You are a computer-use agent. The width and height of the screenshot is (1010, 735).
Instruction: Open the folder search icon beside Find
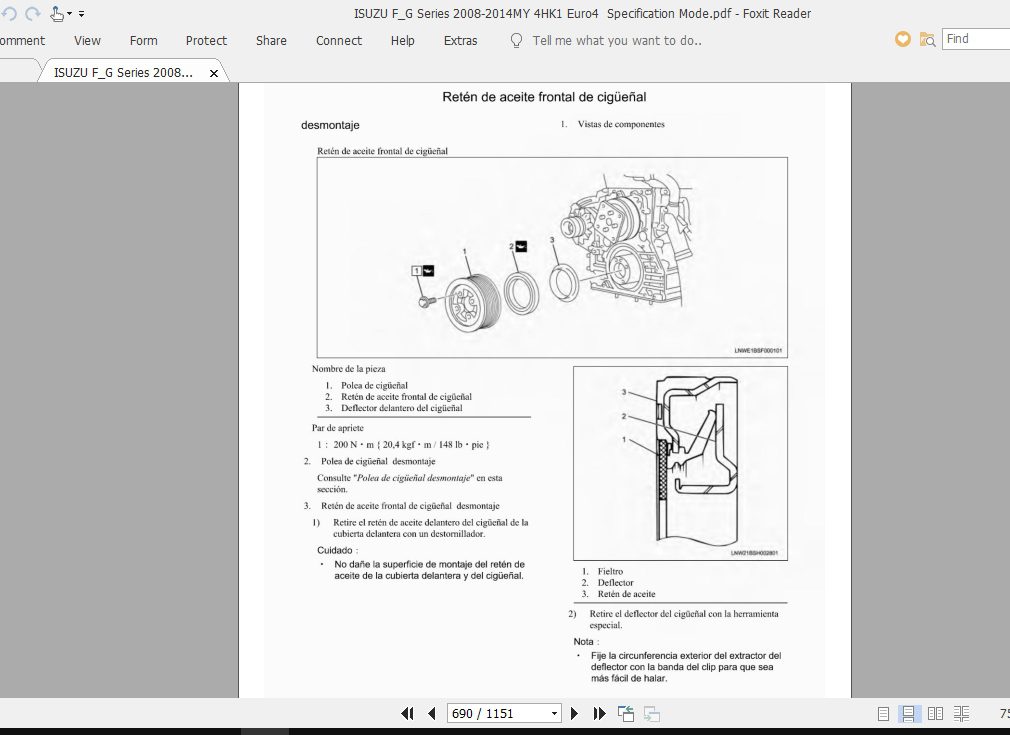[928, 39]
